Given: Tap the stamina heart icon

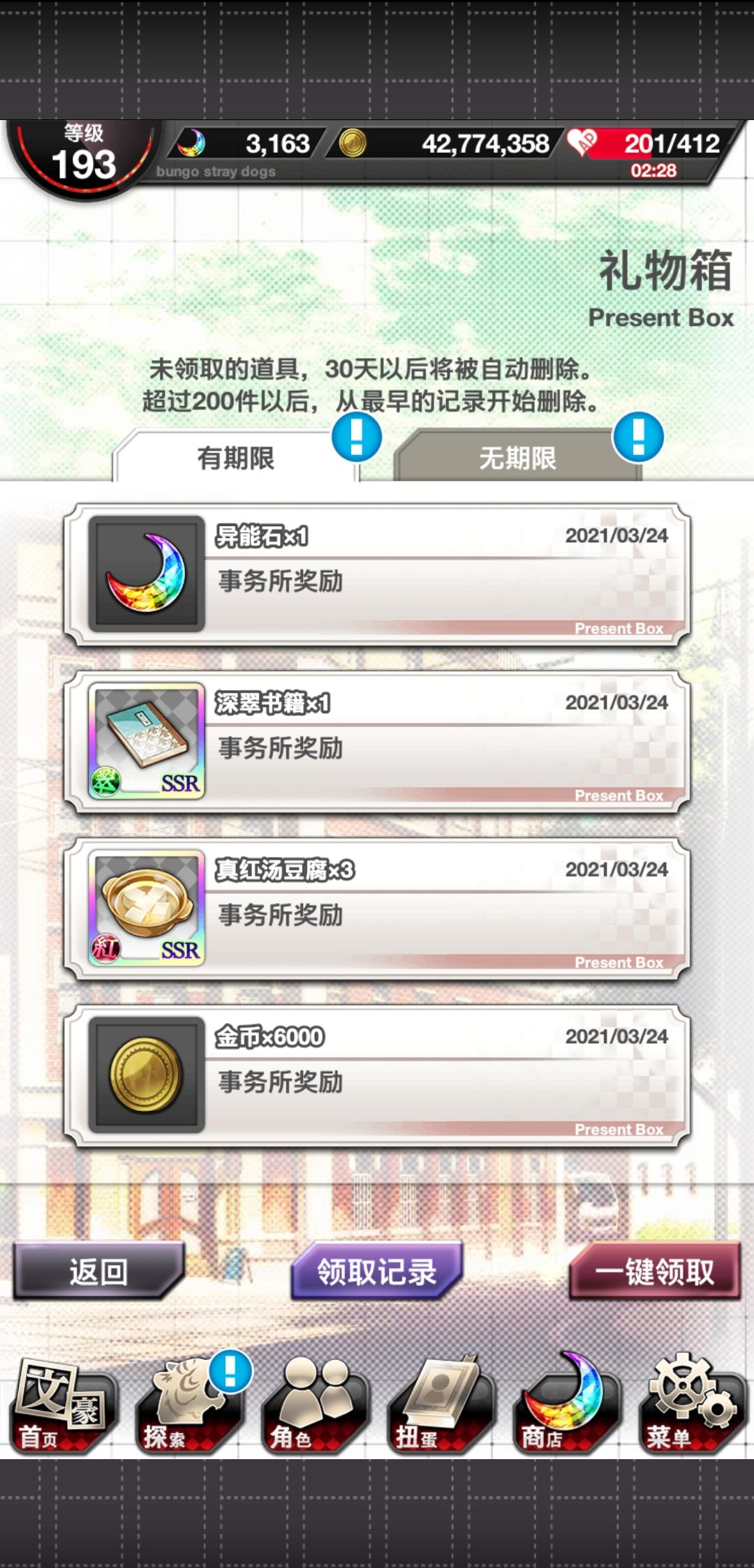Looking at the screenshot, I should pos(582,142).
